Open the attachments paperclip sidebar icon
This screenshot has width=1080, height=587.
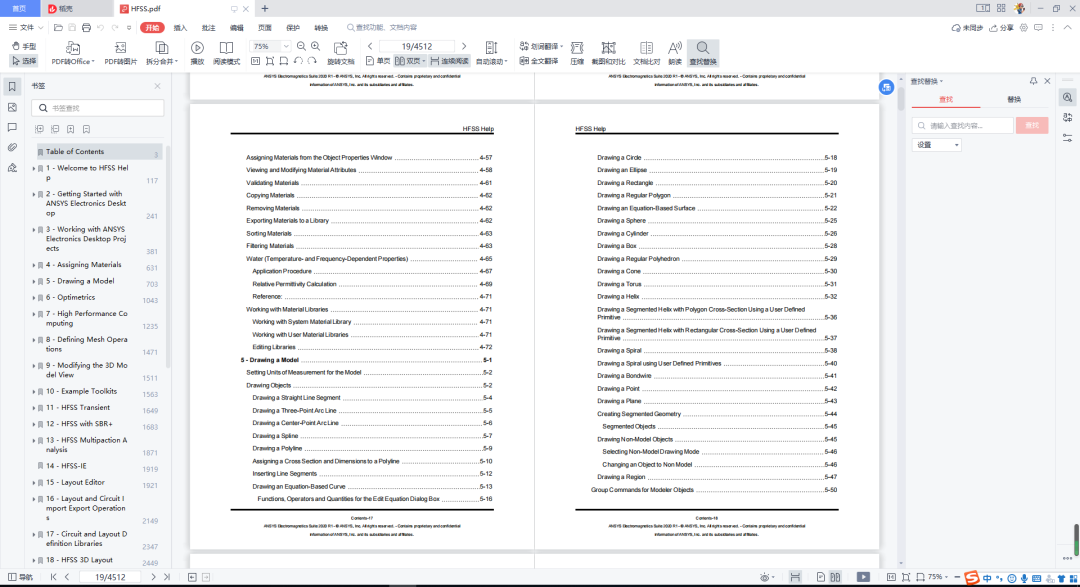click(x=12, y=147)
